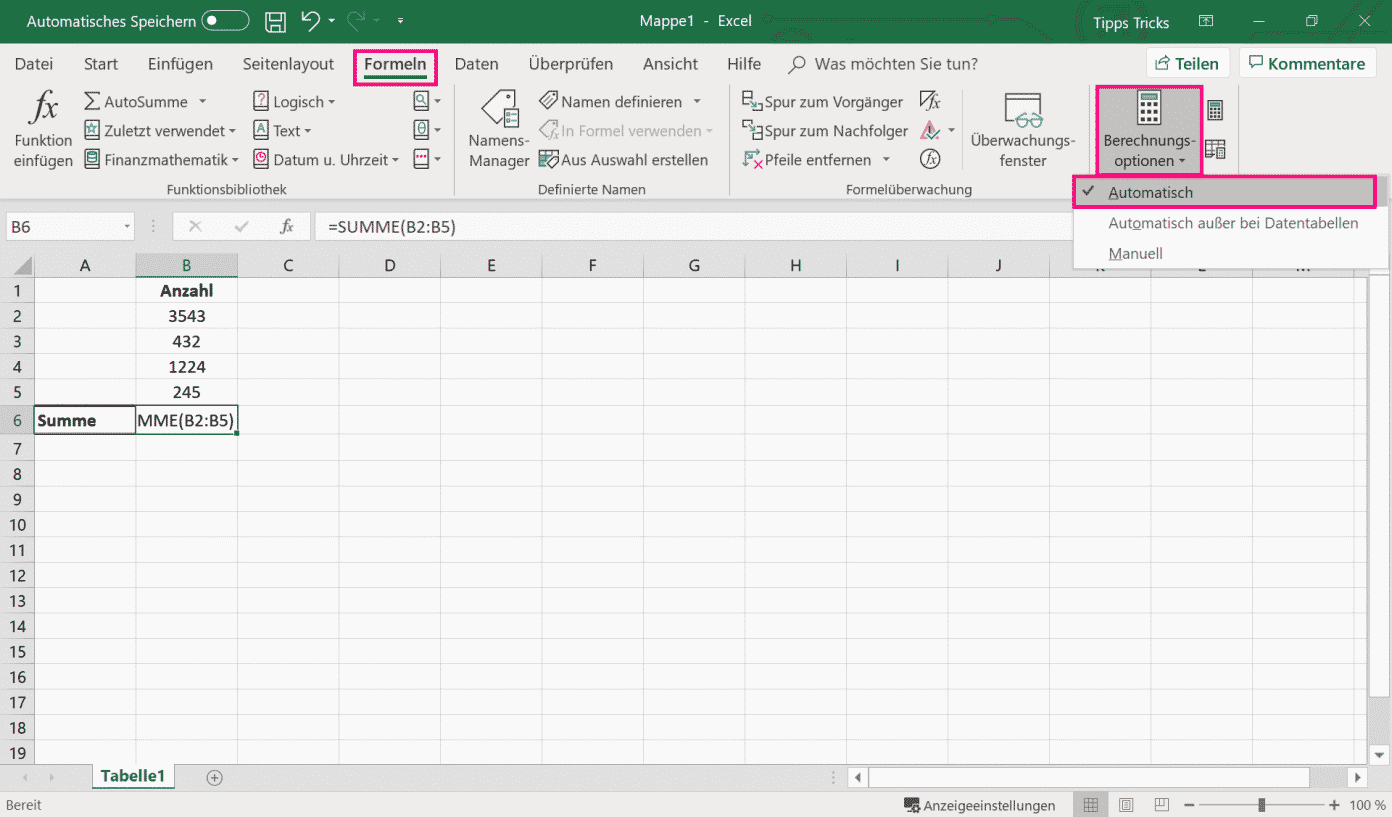Expand the AutoSumme dropdown
The height and width of the screenshot is (817, 1392).
click(202, 102)
